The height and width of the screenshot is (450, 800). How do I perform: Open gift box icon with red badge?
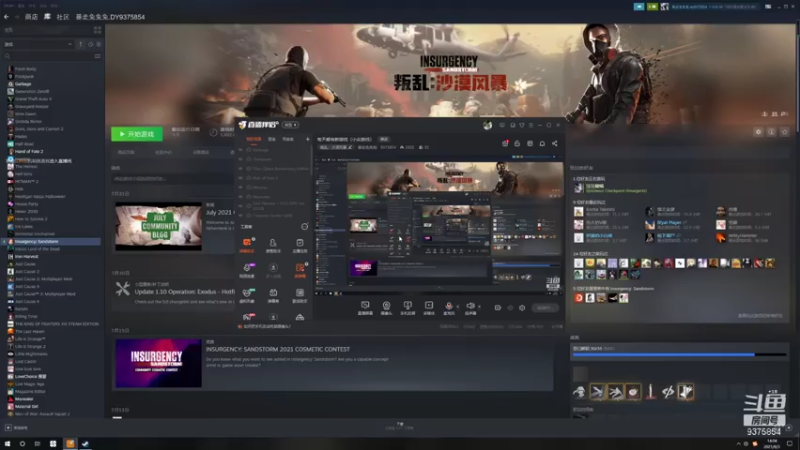(x=505, y=143)
